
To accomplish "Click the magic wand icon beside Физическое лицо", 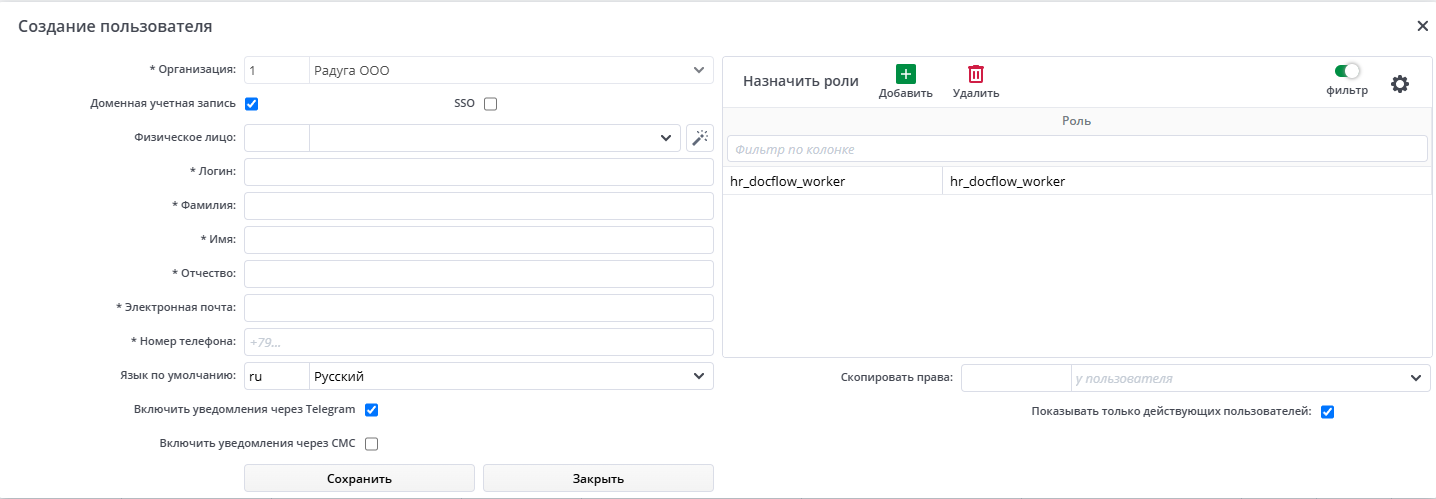I will pyautogui.click(x=700, y=138).
